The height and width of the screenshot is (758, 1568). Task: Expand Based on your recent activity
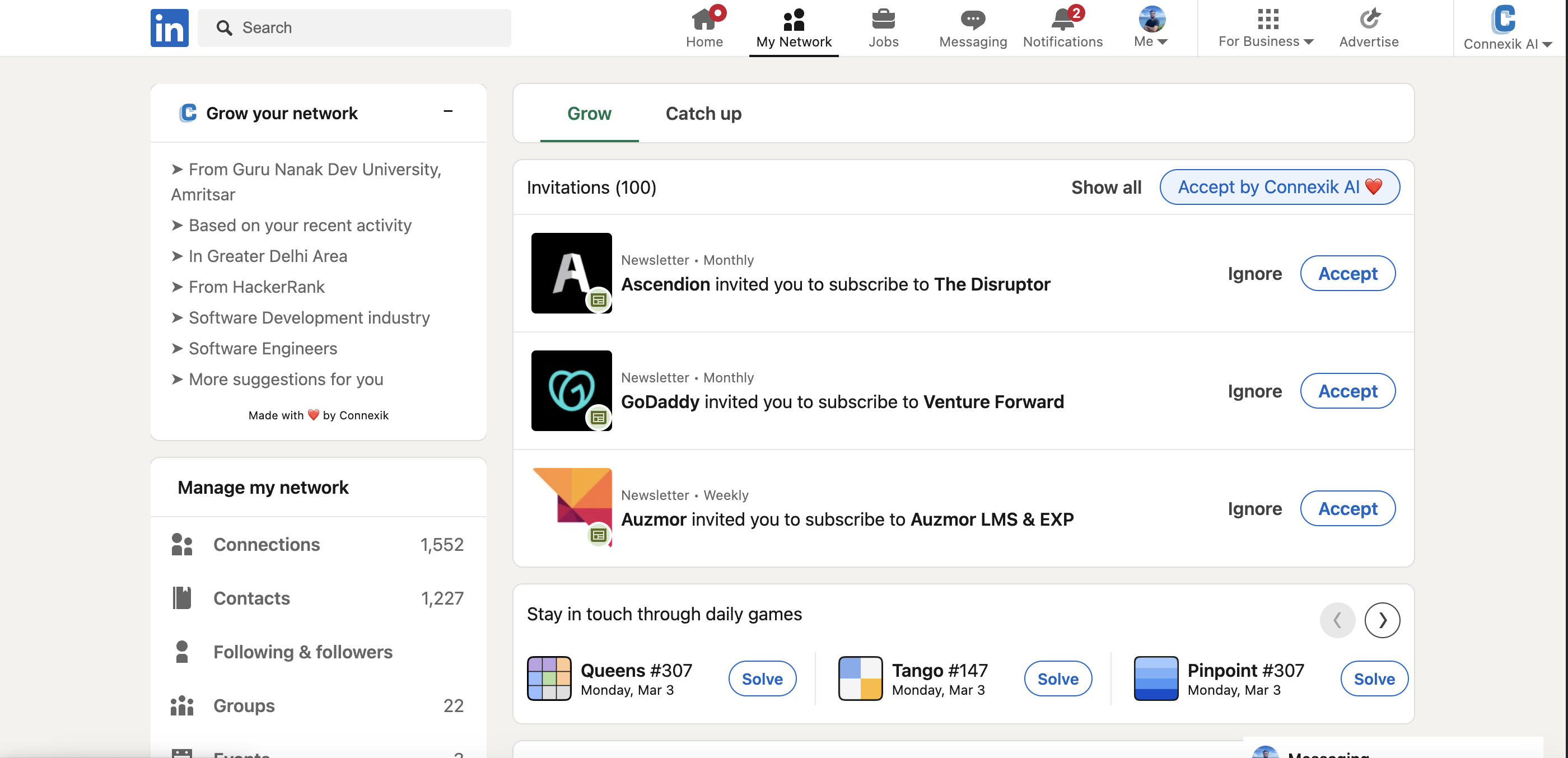pyautogui.click(x=292, y=225)
